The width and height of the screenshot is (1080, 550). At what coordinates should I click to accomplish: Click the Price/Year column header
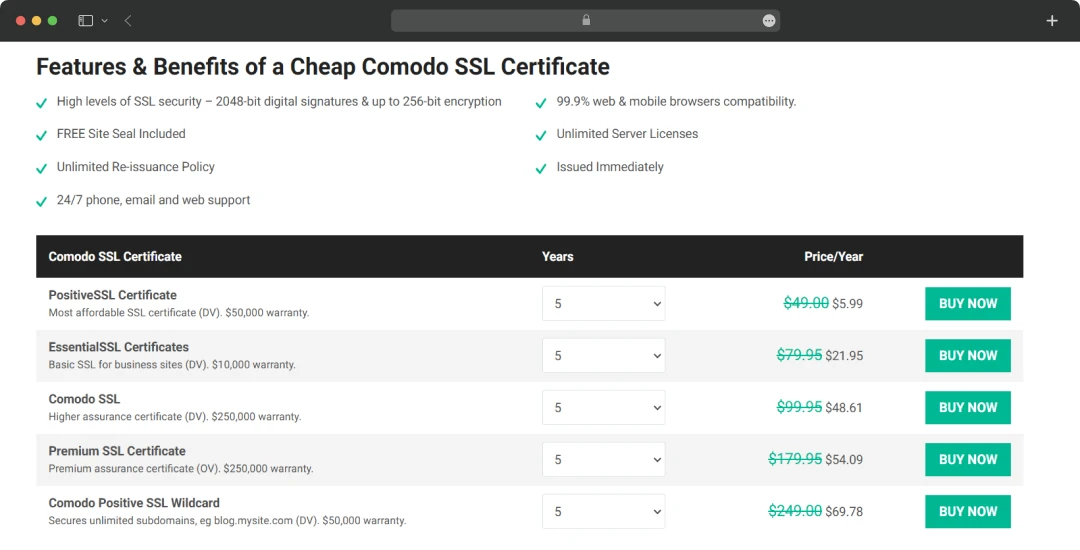coord(833,256)
